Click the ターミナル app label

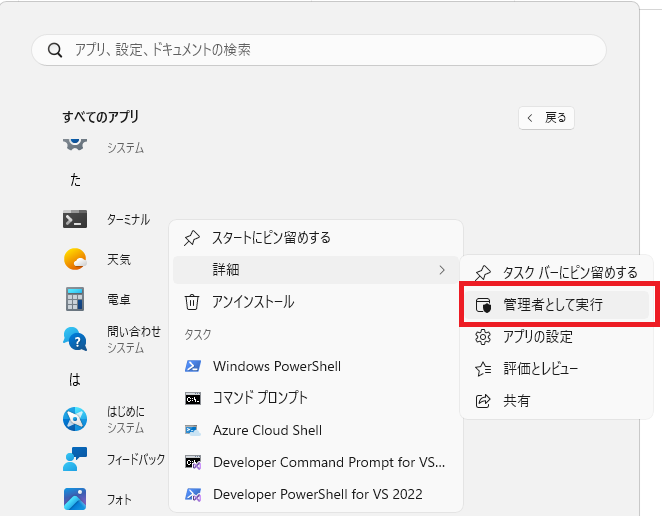(128, 220)
